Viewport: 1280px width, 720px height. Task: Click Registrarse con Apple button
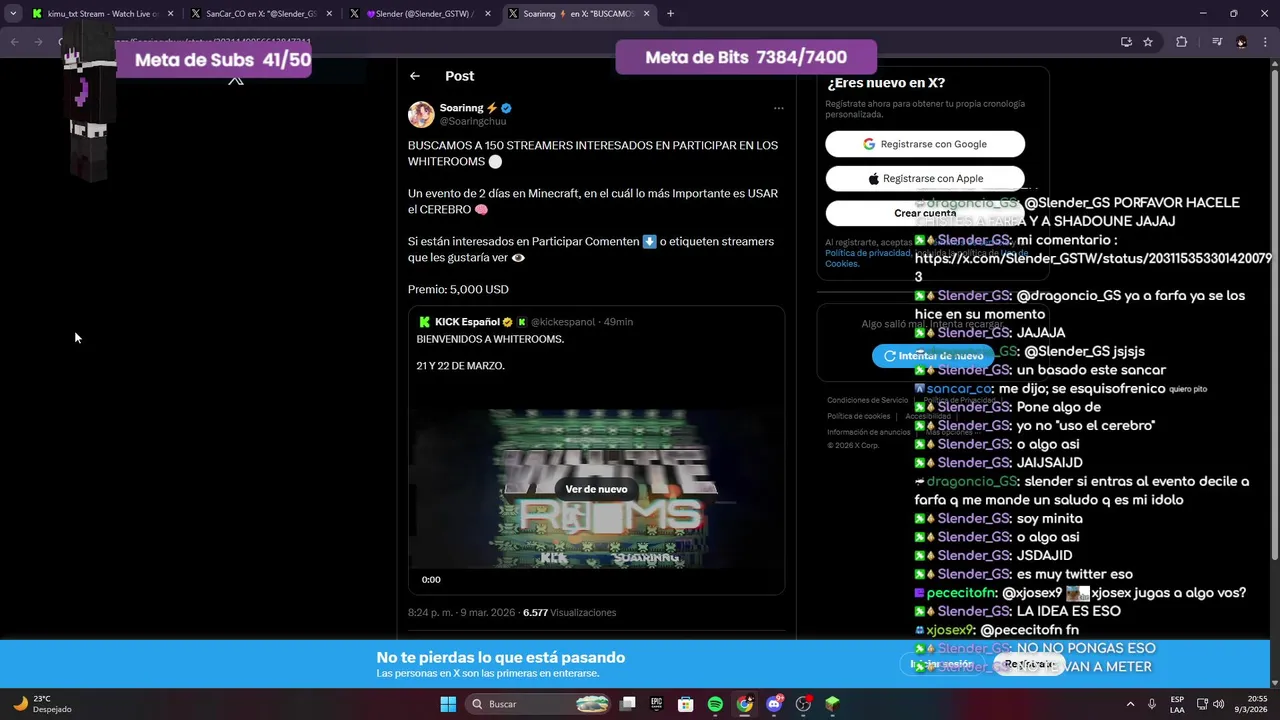tap(925, 178)
